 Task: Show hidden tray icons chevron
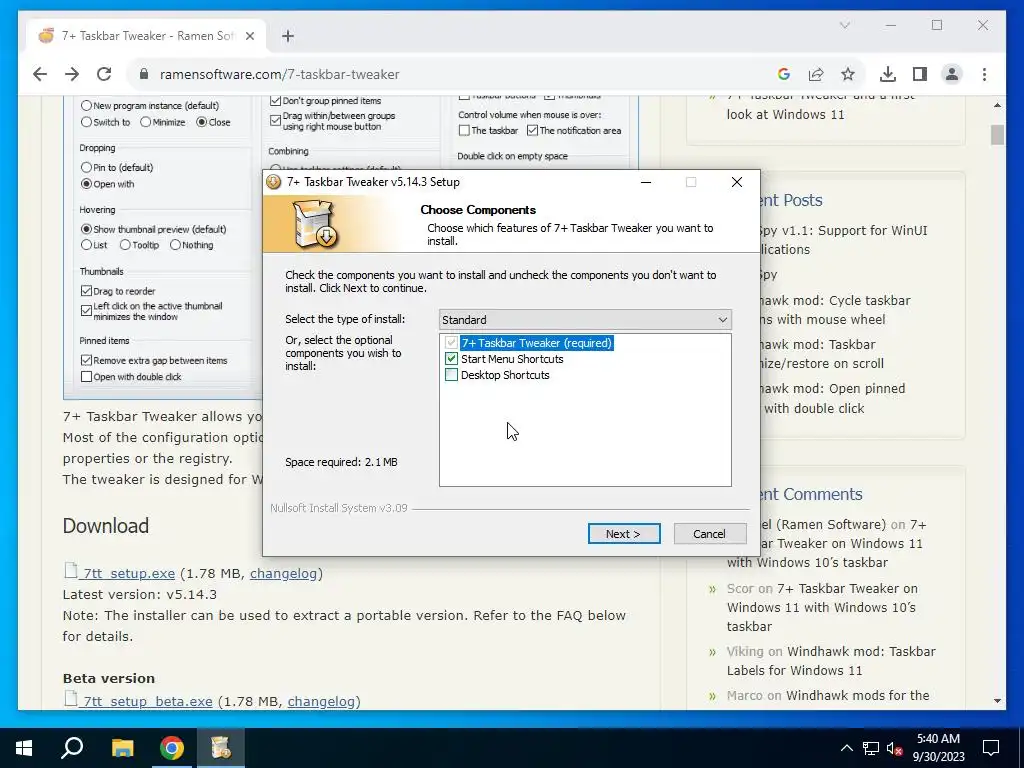846,748
